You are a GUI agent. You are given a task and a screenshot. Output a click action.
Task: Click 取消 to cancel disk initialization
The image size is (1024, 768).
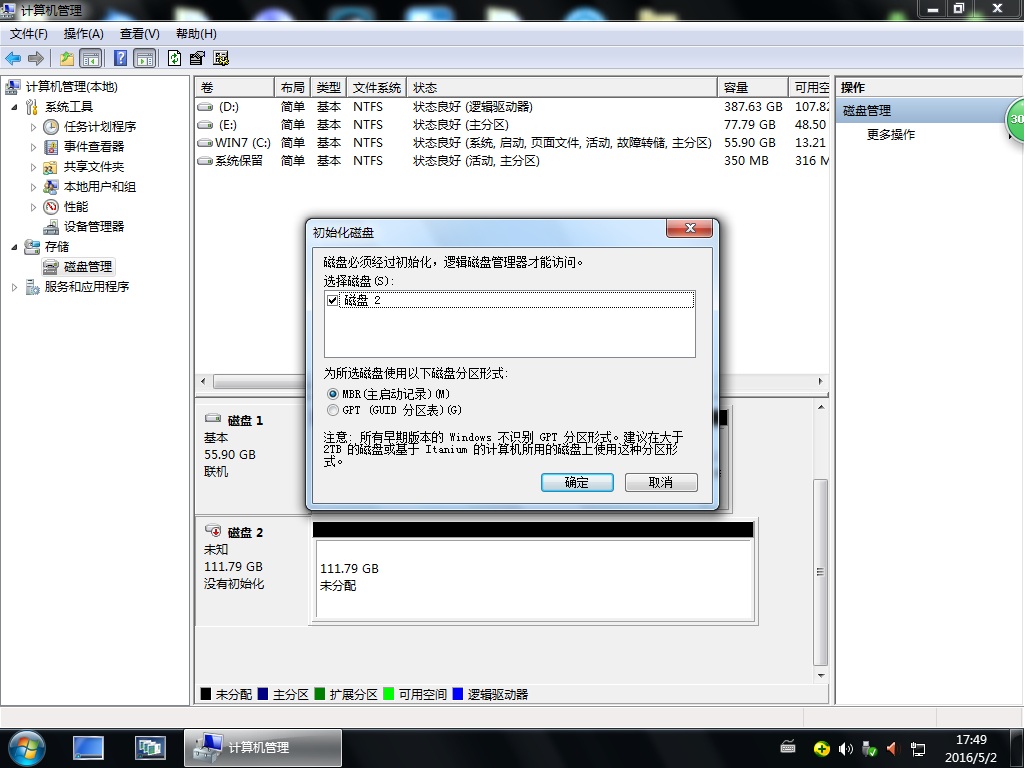coord(660,482)
